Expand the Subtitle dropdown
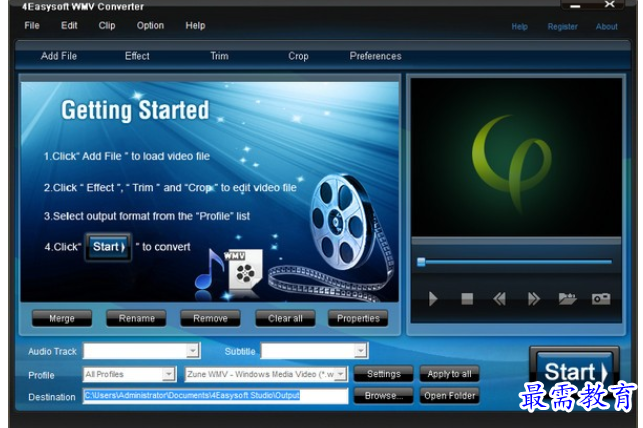643x428 pixels. [360, 351]
